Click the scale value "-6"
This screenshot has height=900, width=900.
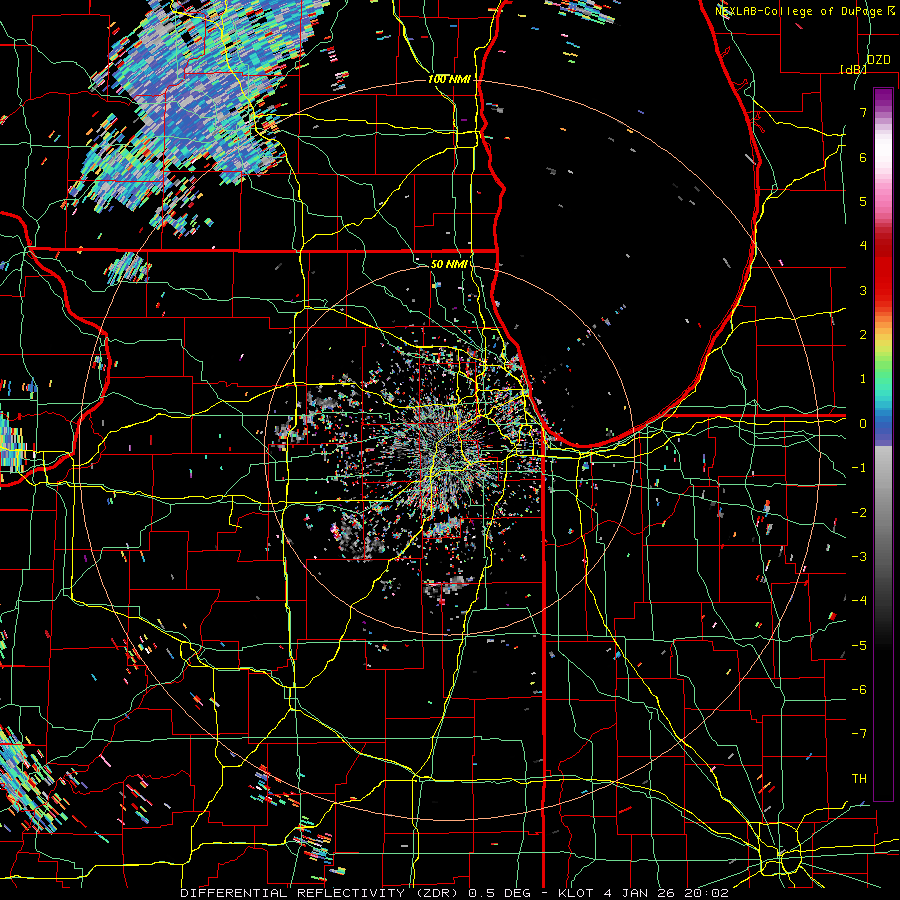(859, 690)
